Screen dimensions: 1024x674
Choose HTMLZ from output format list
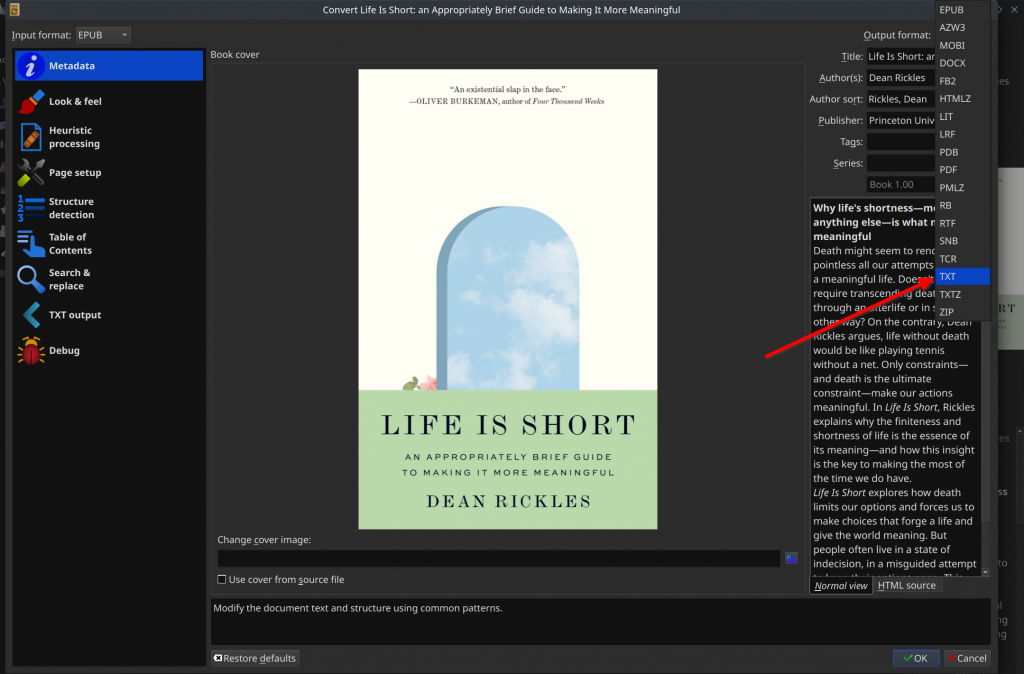pyautogui.click(x=962, y=99)
